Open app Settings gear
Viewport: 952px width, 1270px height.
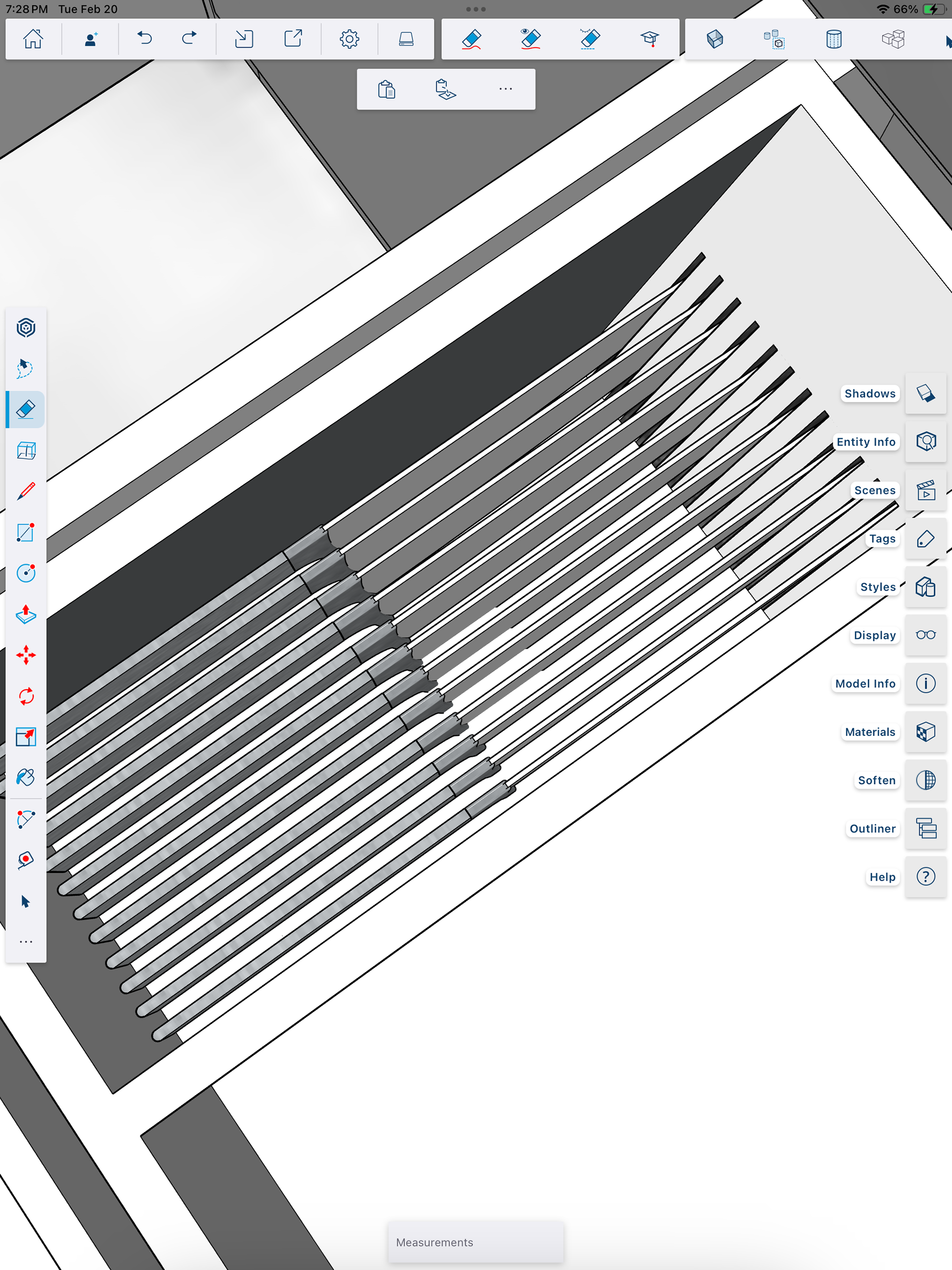point(349,39)
